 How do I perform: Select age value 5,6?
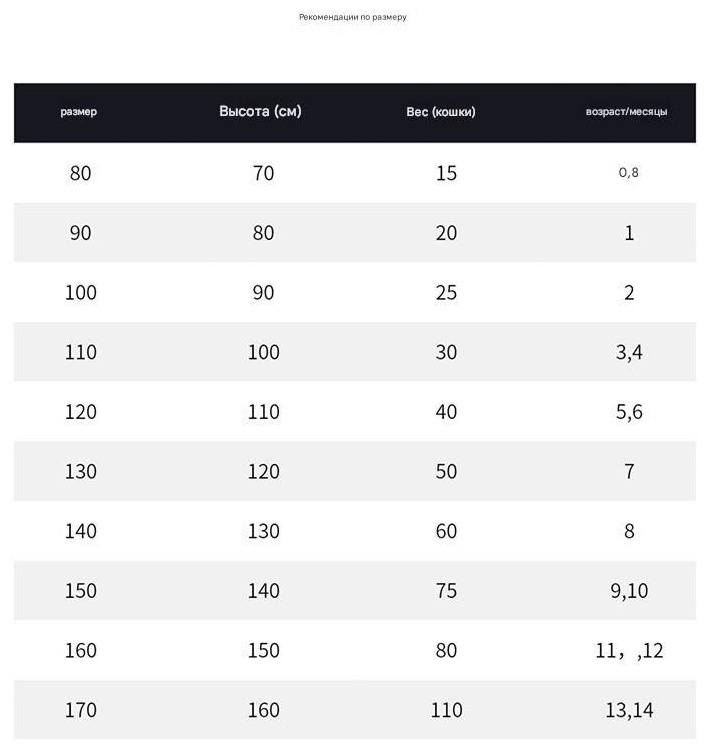pyautogui.click(x=629, y=412)
